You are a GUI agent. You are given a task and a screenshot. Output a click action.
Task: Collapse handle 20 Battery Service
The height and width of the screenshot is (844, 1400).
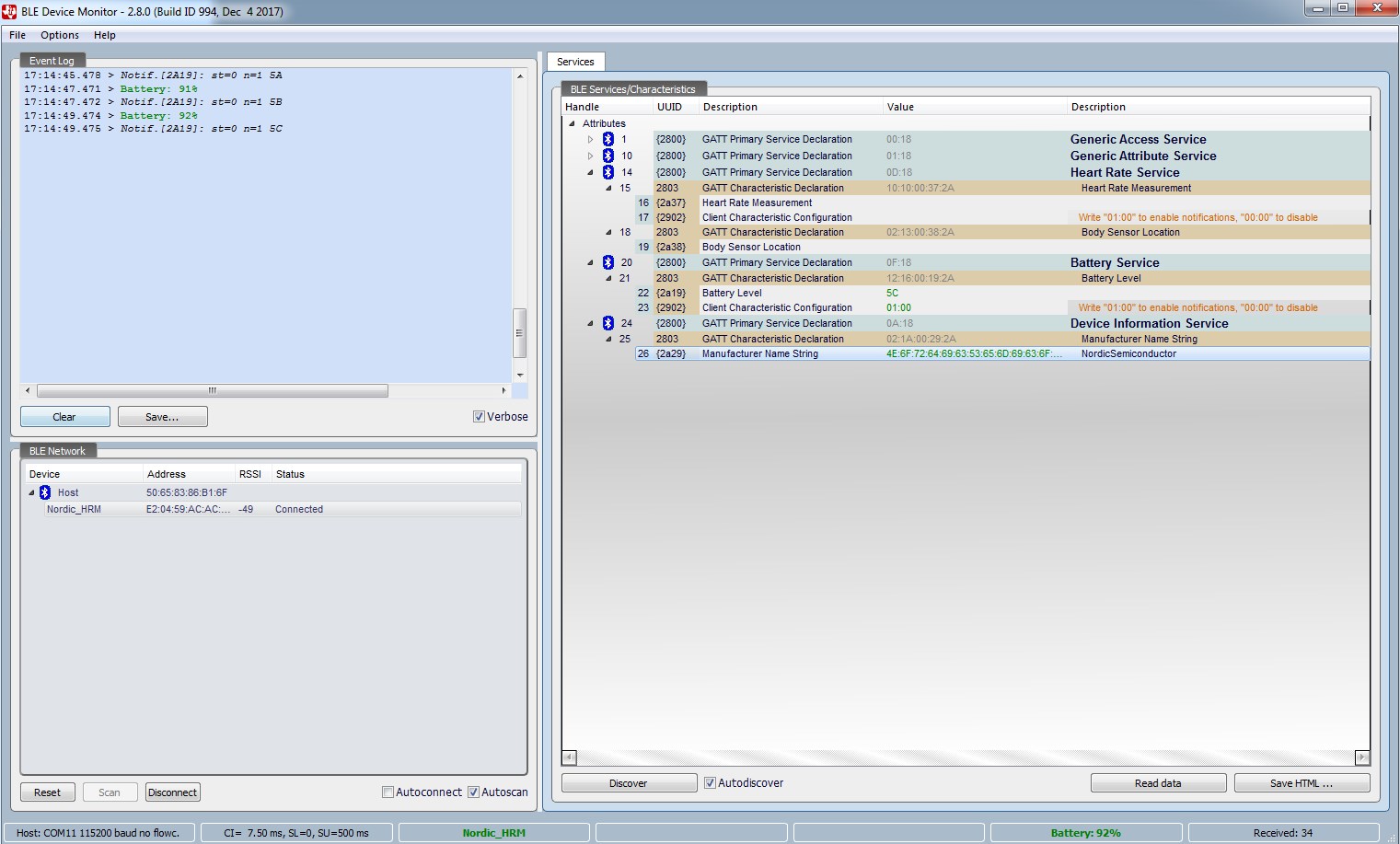[x=590, y=262]
